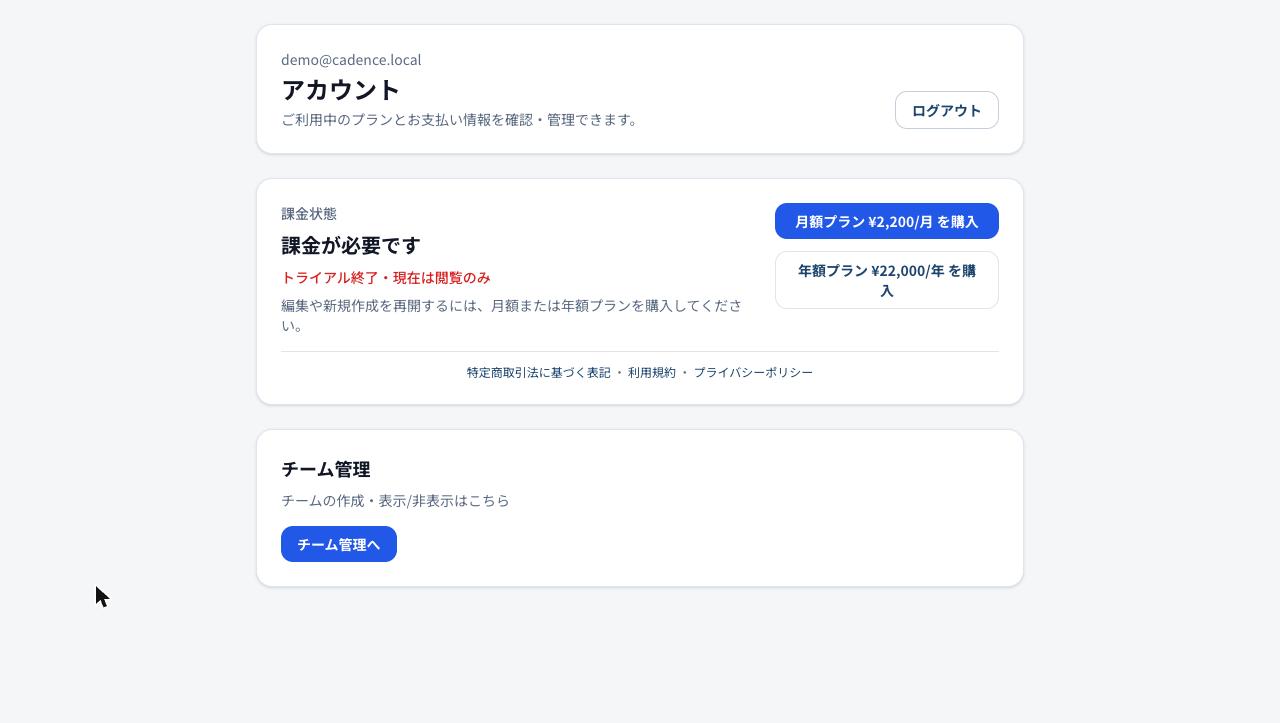Open the 利用規約 link

652,372
